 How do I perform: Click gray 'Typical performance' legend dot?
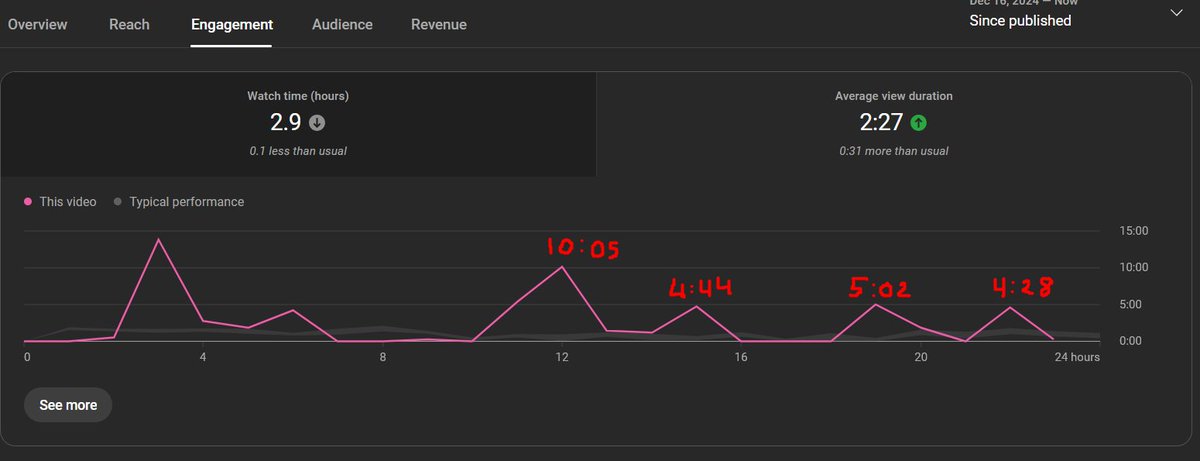(x=118, y=202)
